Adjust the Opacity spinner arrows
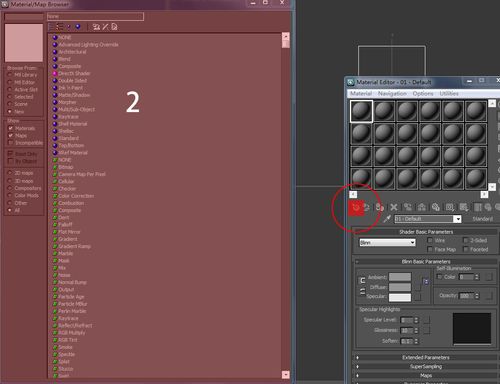 click(x=477, y=296)
